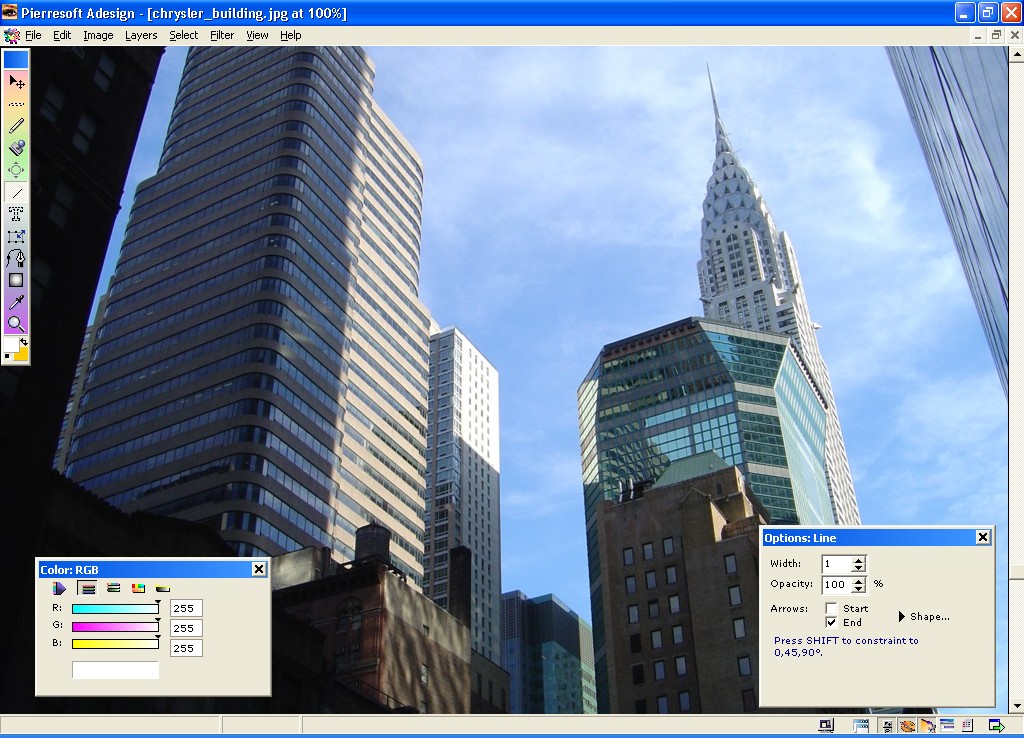Image resolution: width=1024 pixels, height=738 pixels.
Task: Increase Opacity with the up stepper
Action: click(x=859, y=580)
